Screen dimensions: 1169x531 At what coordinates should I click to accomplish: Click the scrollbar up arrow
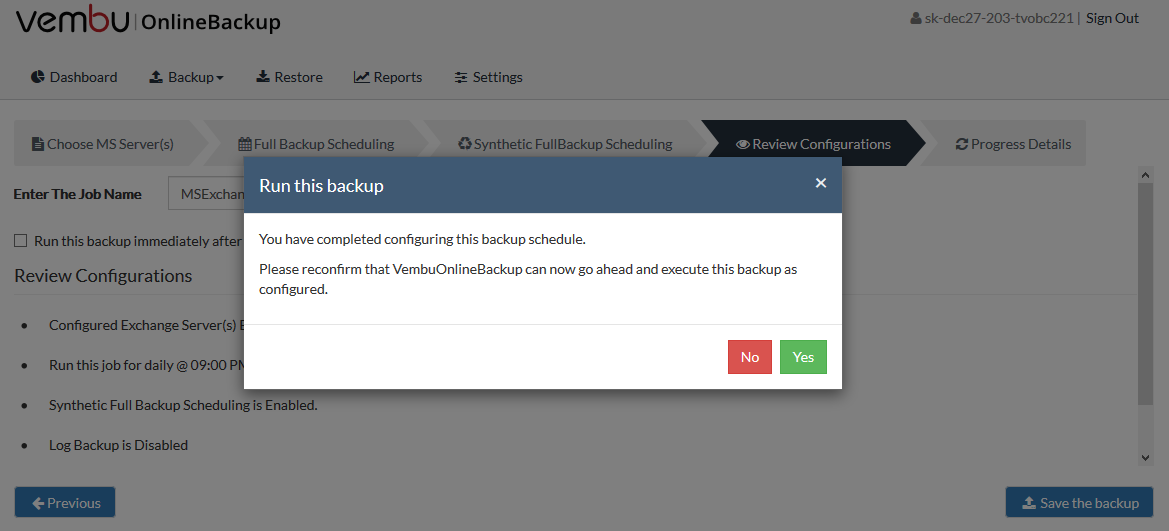tap(1146, 174)
